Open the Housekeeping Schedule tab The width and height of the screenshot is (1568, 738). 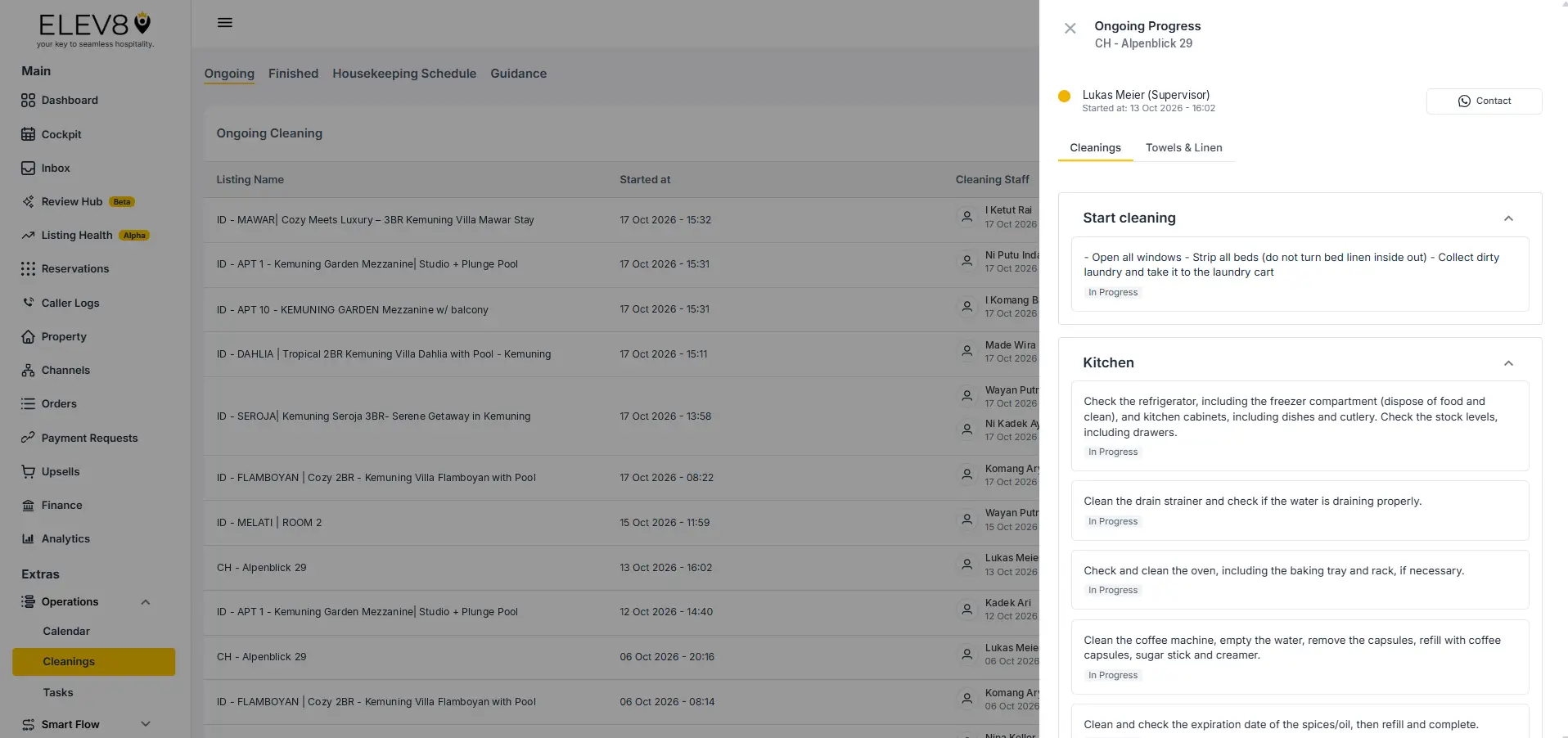coord(404,74)
